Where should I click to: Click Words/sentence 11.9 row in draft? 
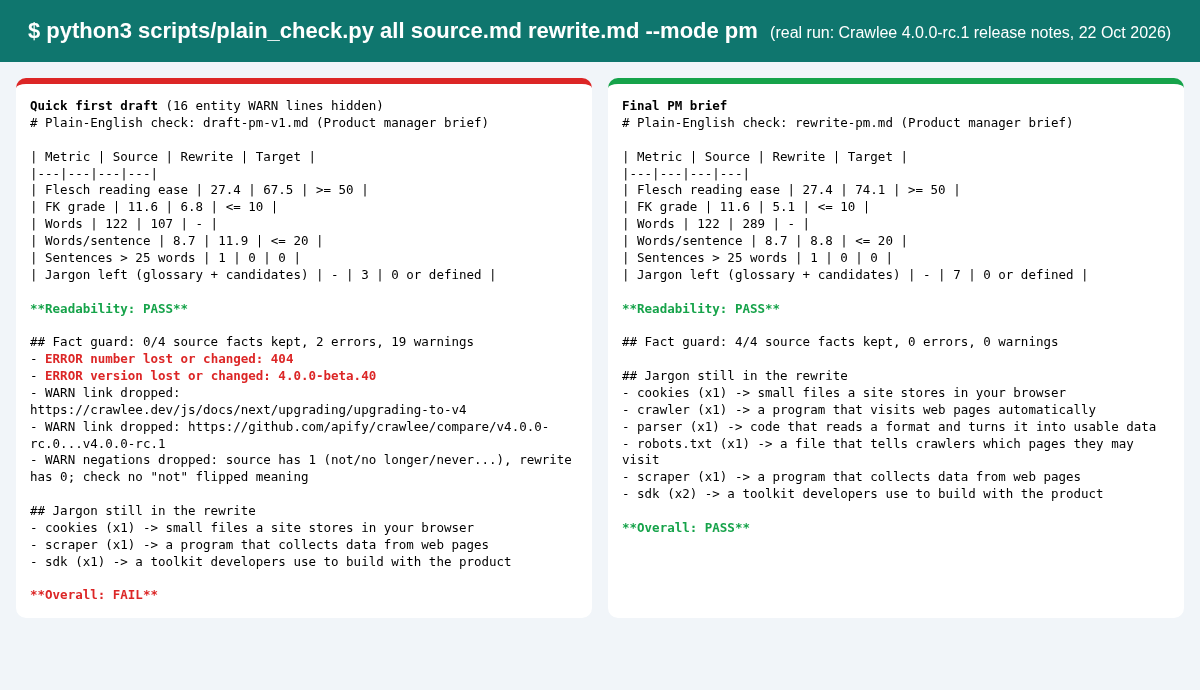click(177, 241)
